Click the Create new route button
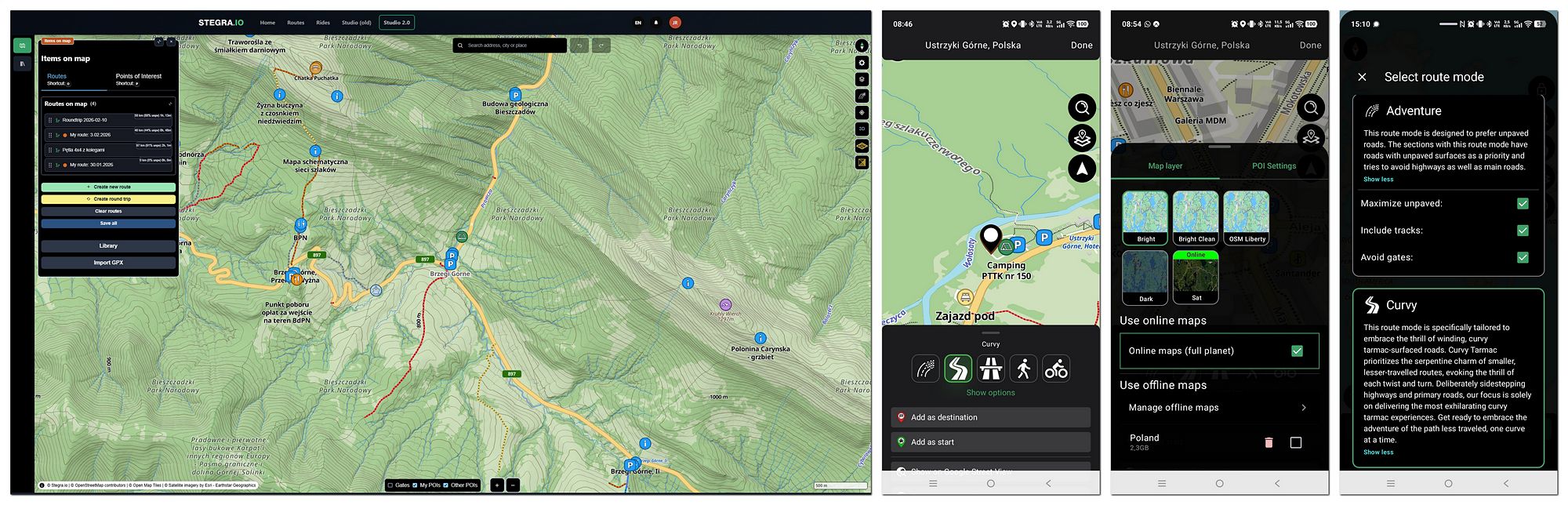 click(108, 187)
